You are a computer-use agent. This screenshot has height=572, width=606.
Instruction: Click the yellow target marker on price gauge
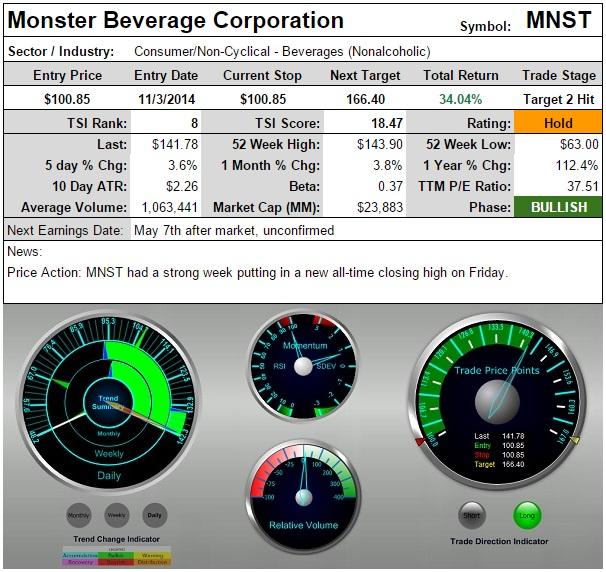pos(574,439)
